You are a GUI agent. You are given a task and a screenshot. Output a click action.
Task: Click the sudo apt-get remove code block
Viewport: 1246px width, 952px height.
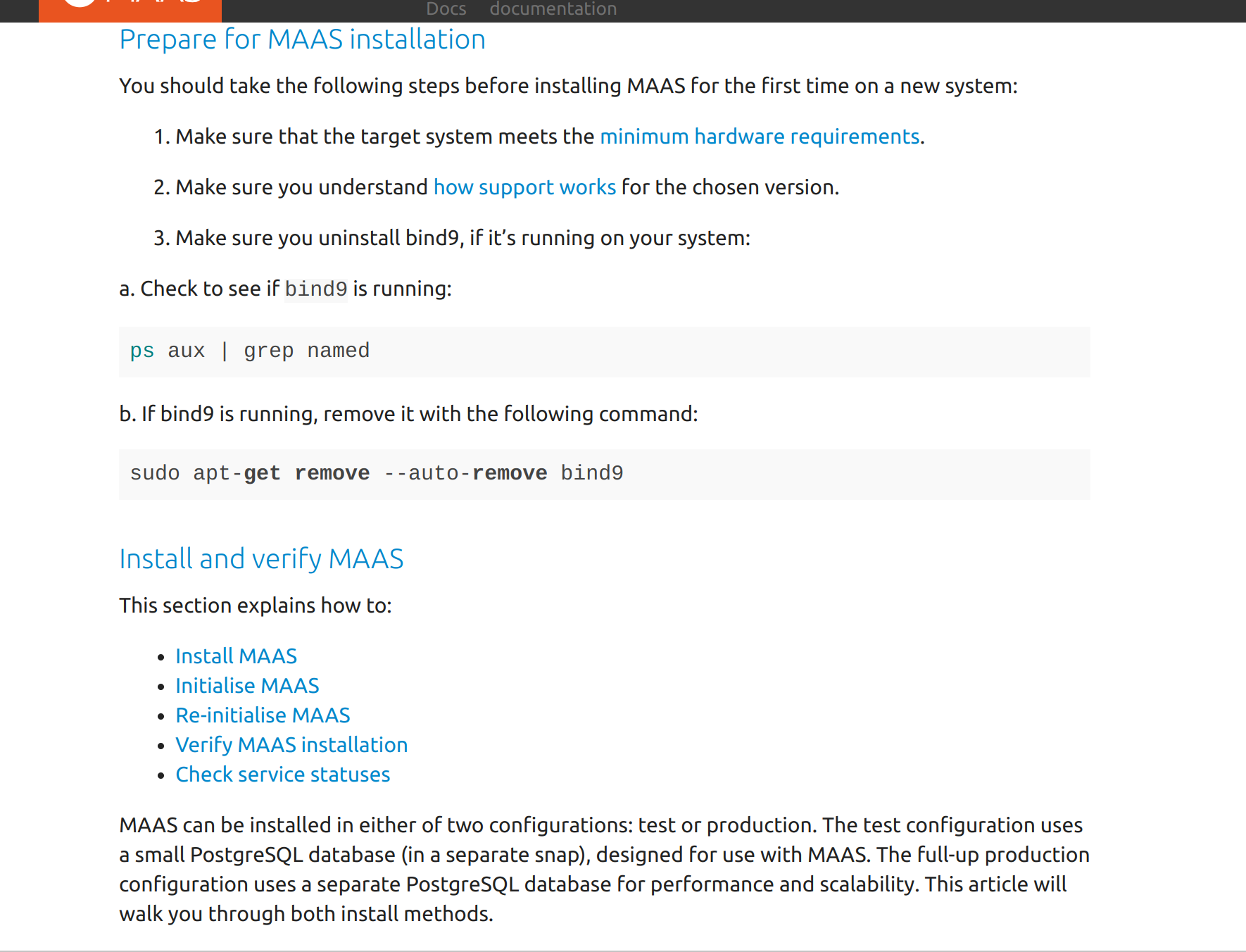coord(604,474)
